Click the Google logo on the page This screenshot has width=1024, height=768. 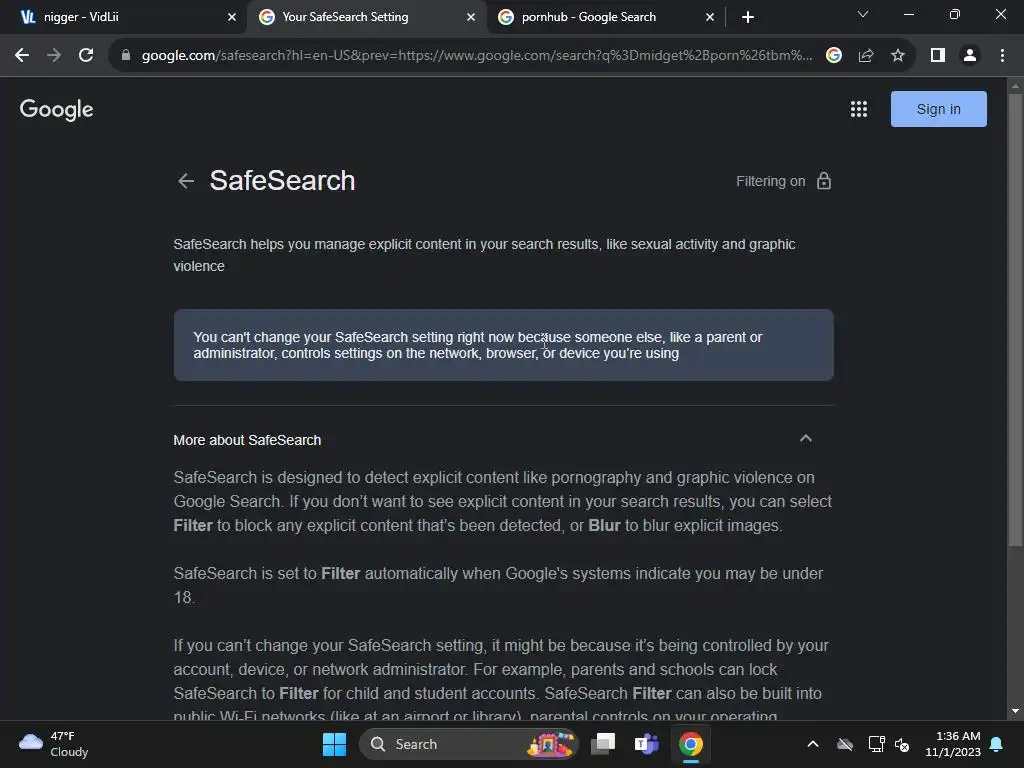point(56,110)
